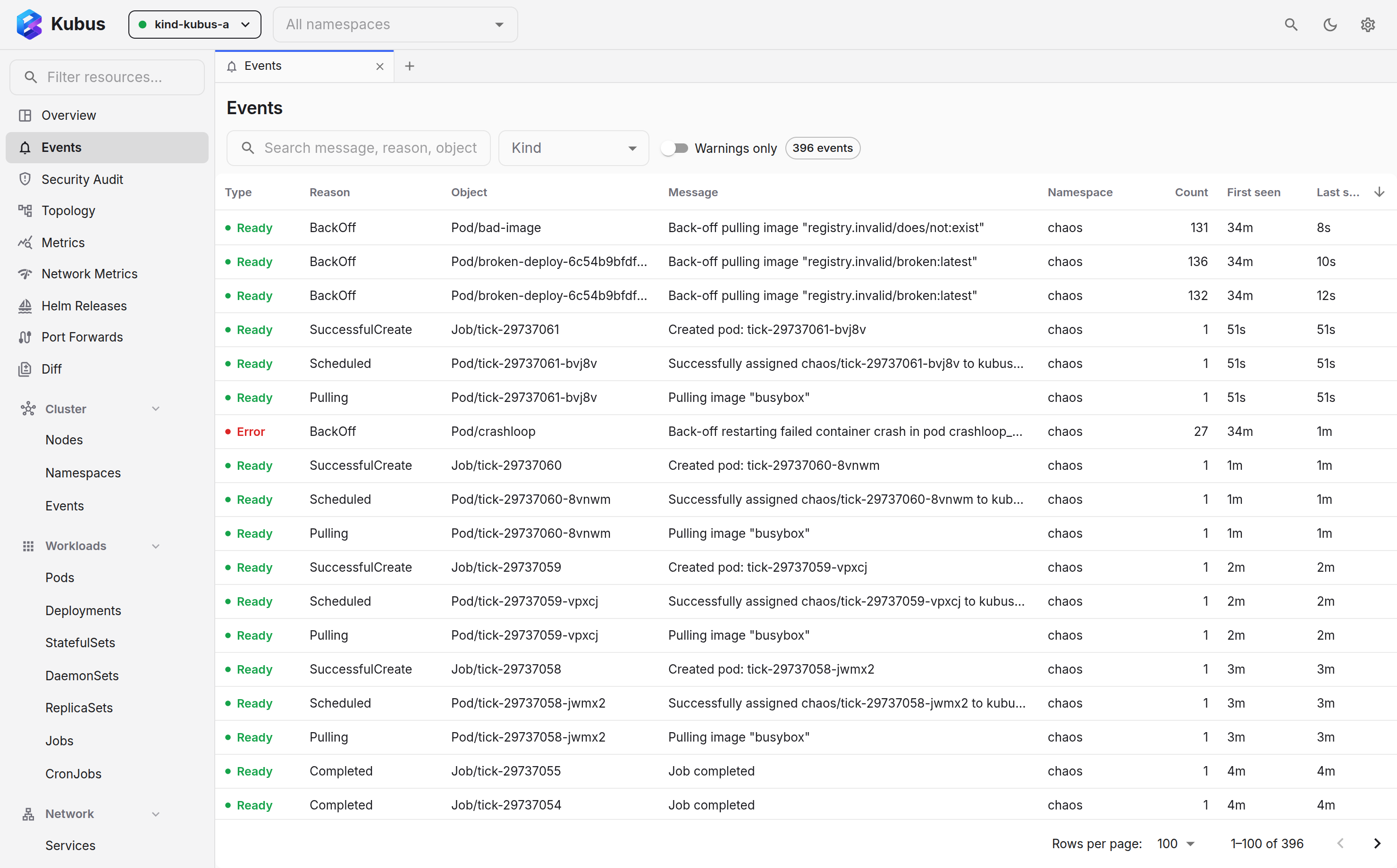
Task: Click search icon in event search box
Action: (x=248, y=148)
